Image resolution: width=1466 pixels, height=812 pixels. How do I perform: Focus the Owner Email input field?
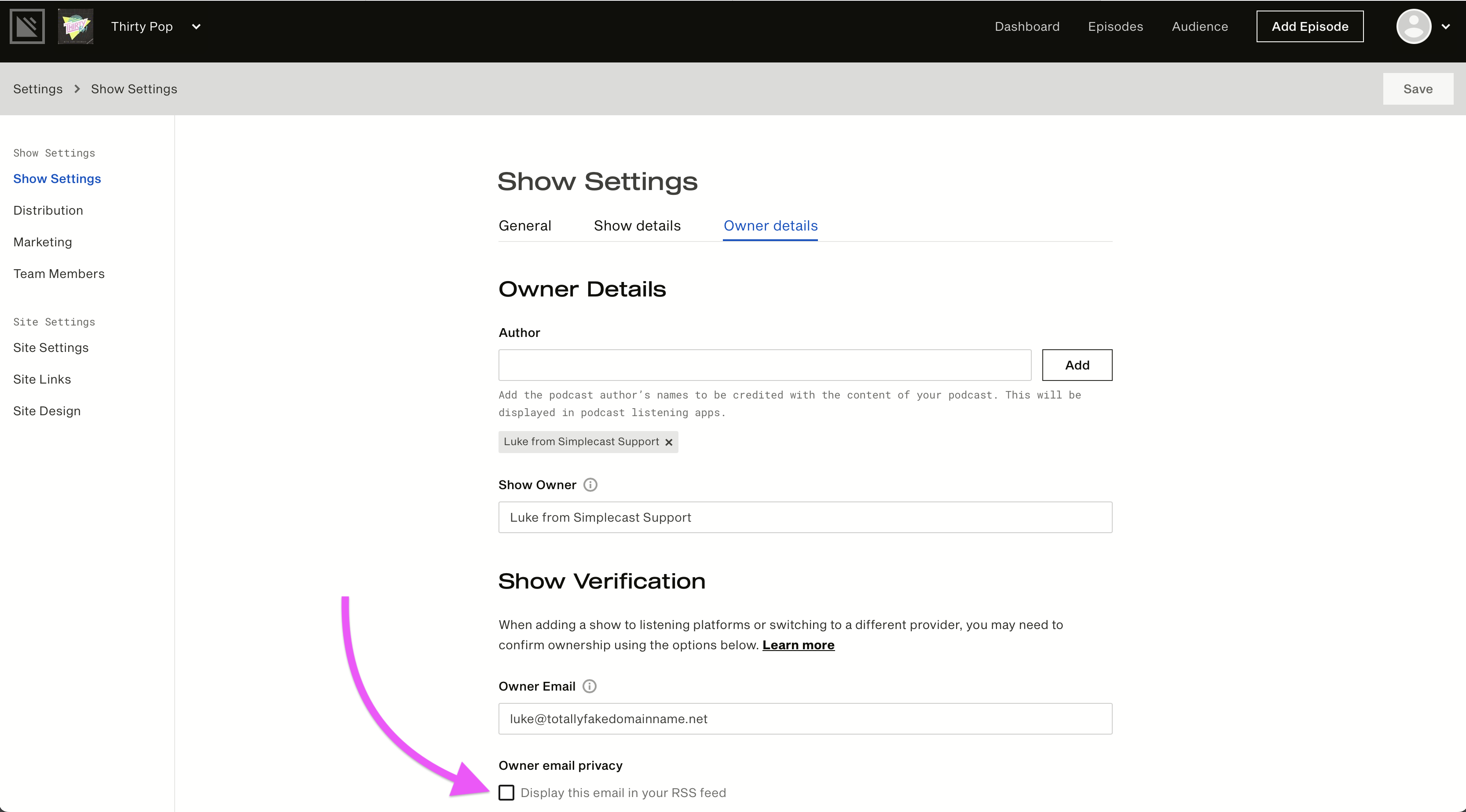(805, 719)
